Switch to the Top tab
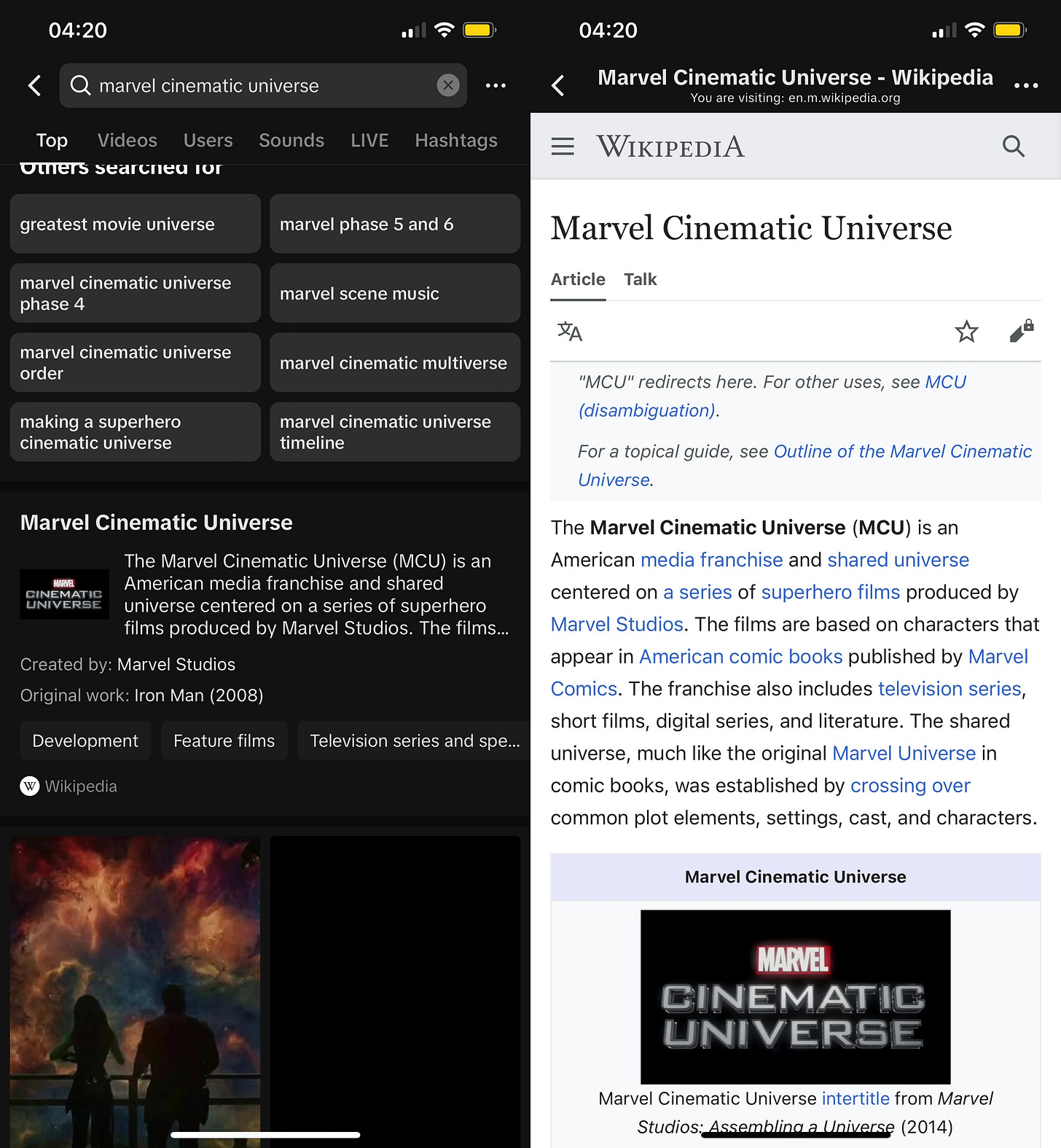Viewport: 1061px width, 1148px height. tap(52, 140)
